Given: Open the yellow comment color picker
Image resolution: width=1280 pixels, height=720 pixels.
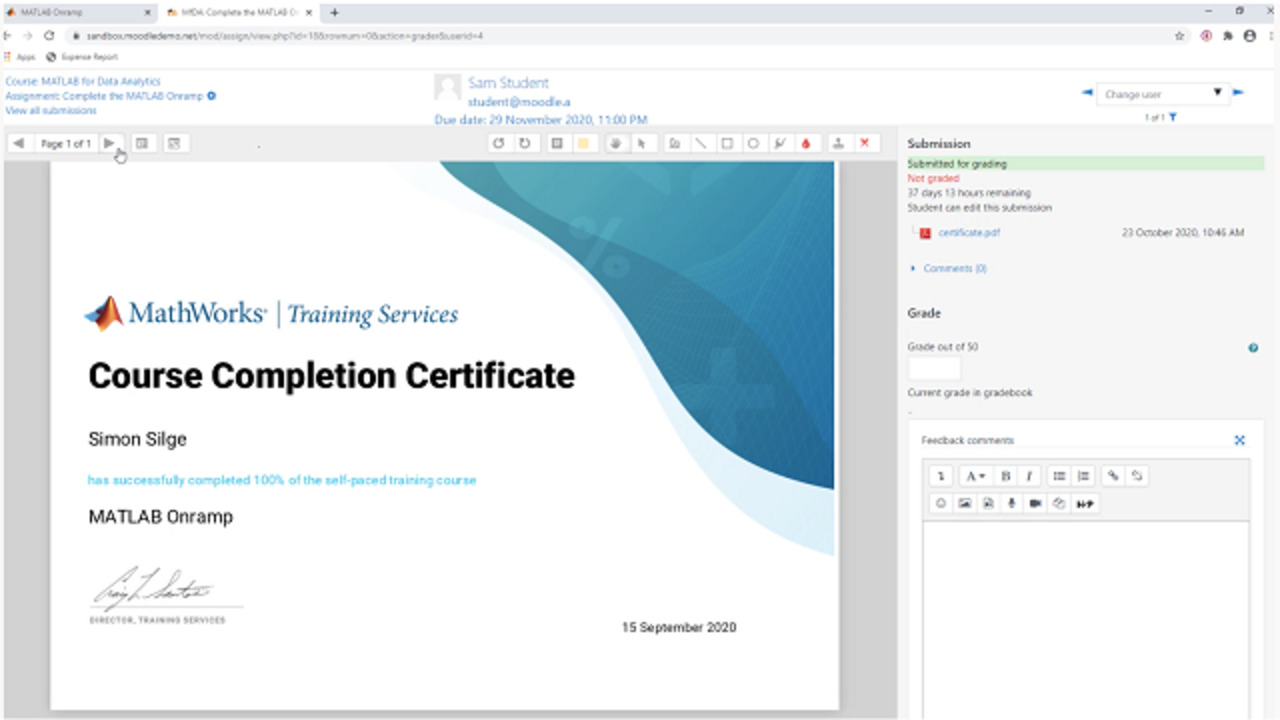Looking at the screenshot, I should [x=583, y=143].
